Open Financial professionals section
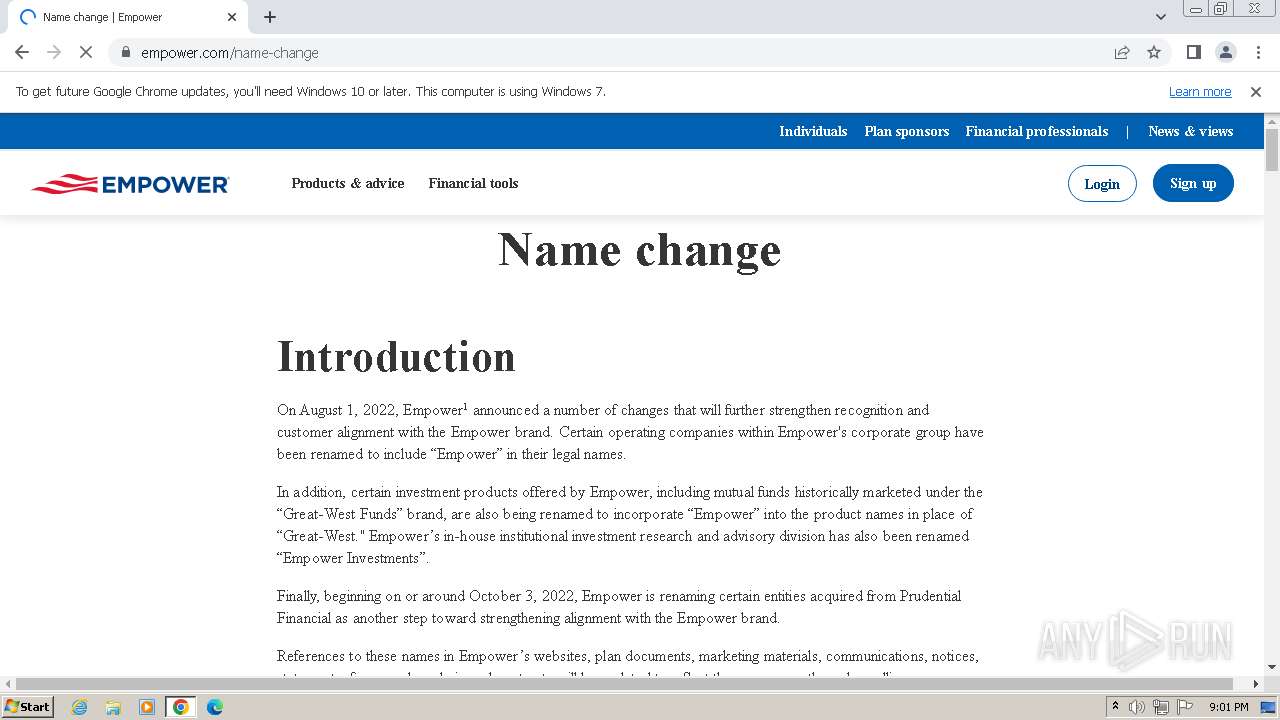Viewport: 1280px width, 720px height. pos(1037,131)
